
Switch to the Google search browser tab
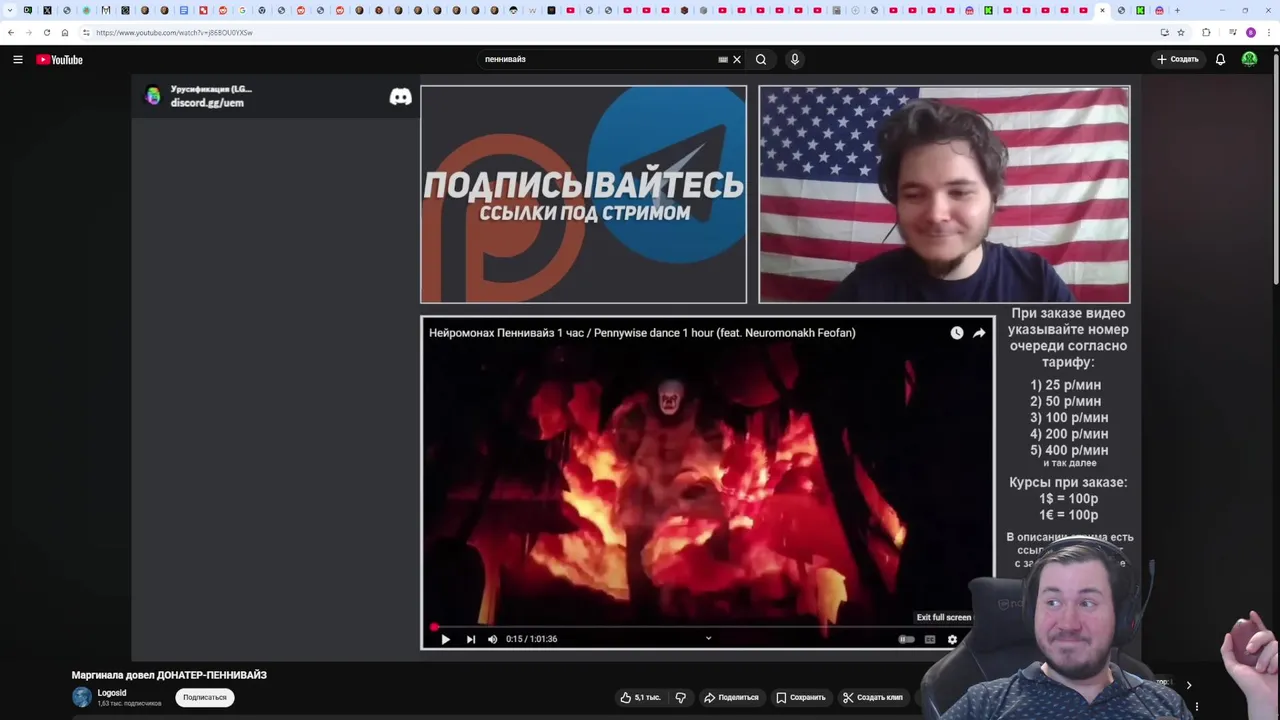click(242, 10)
